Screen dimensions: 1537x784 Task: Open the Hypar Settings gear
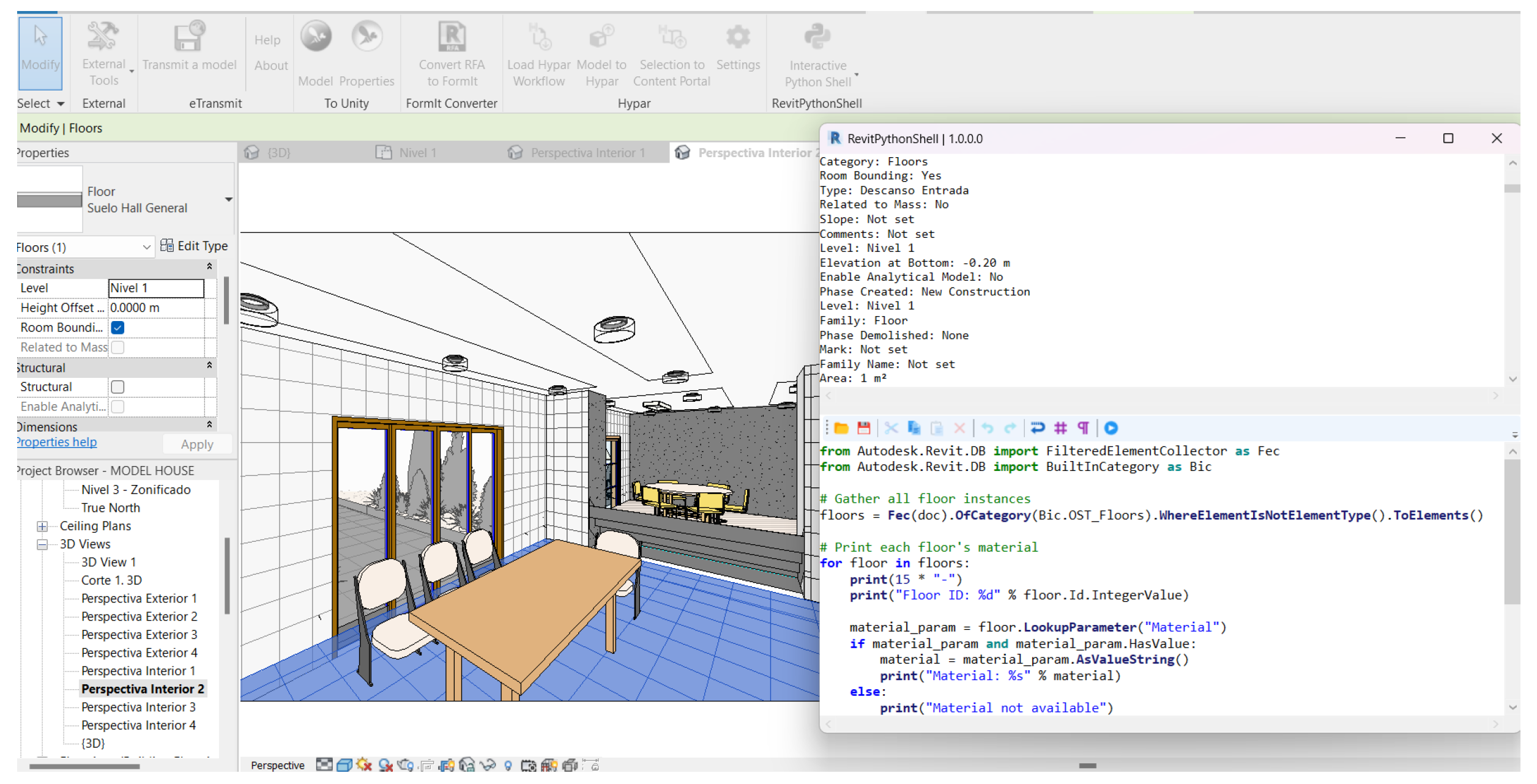tap(738, 38)
